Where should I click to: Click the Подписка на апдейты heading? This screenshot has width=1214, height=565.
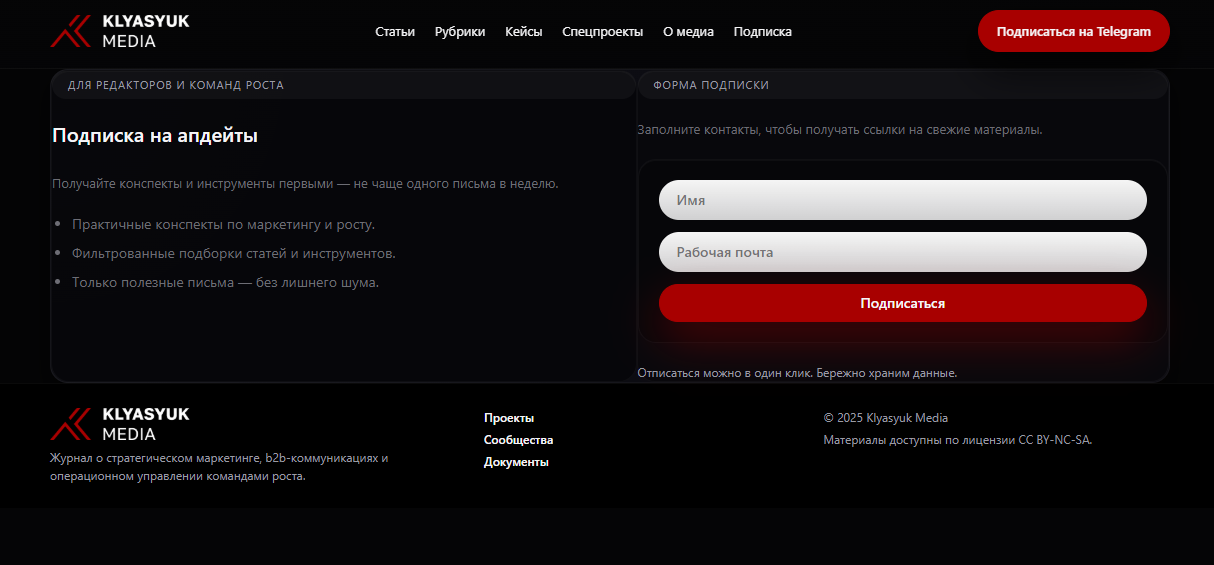[x=155, y=136]
